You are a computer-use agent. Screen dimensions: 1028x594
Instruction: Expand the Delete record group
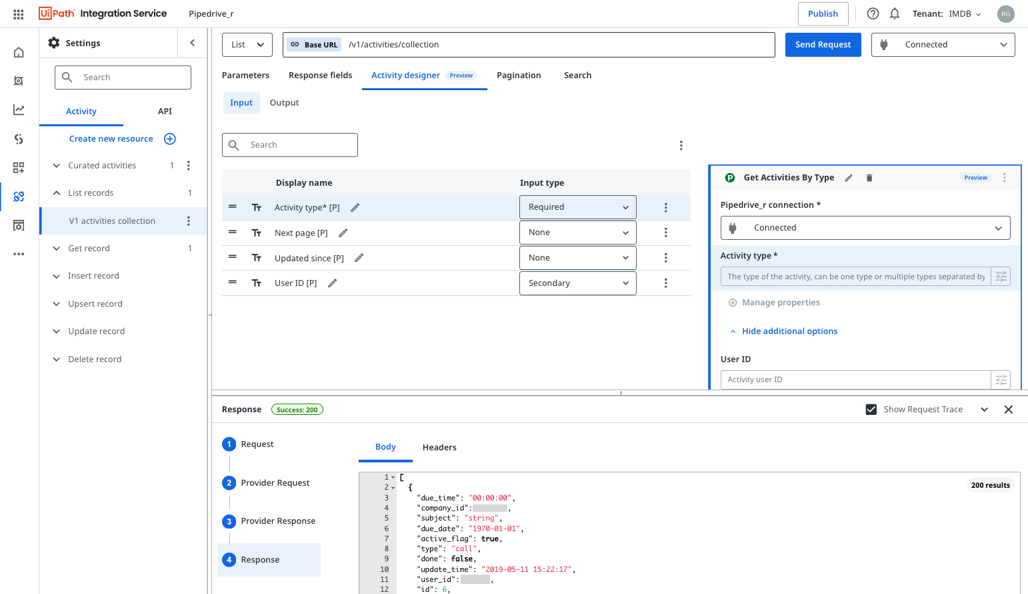[56, 359]
